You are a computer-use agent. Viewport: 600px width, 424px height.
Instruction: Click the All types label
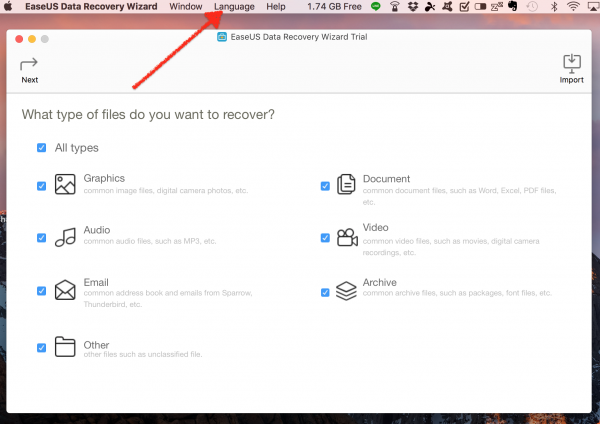(x=77, y=148)
